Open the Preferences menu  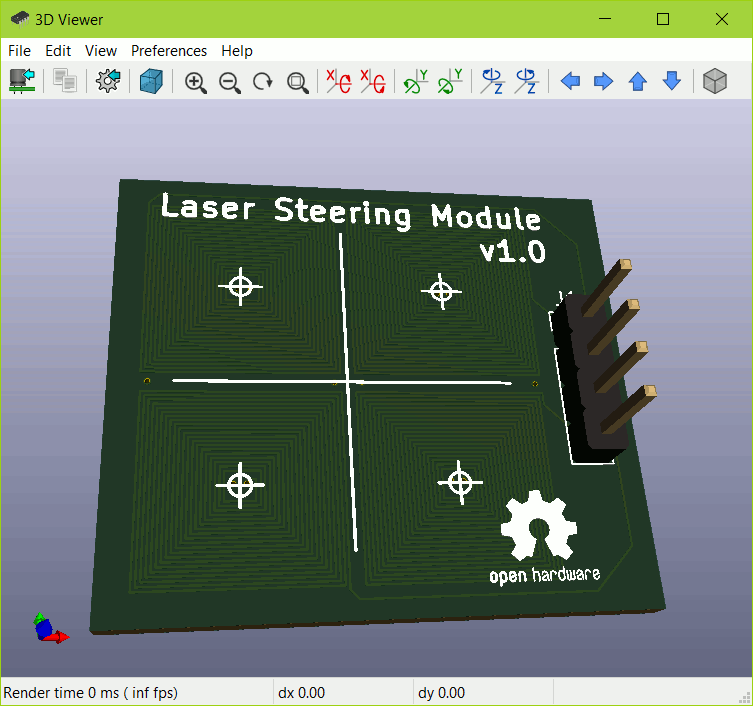click(169, 51)
